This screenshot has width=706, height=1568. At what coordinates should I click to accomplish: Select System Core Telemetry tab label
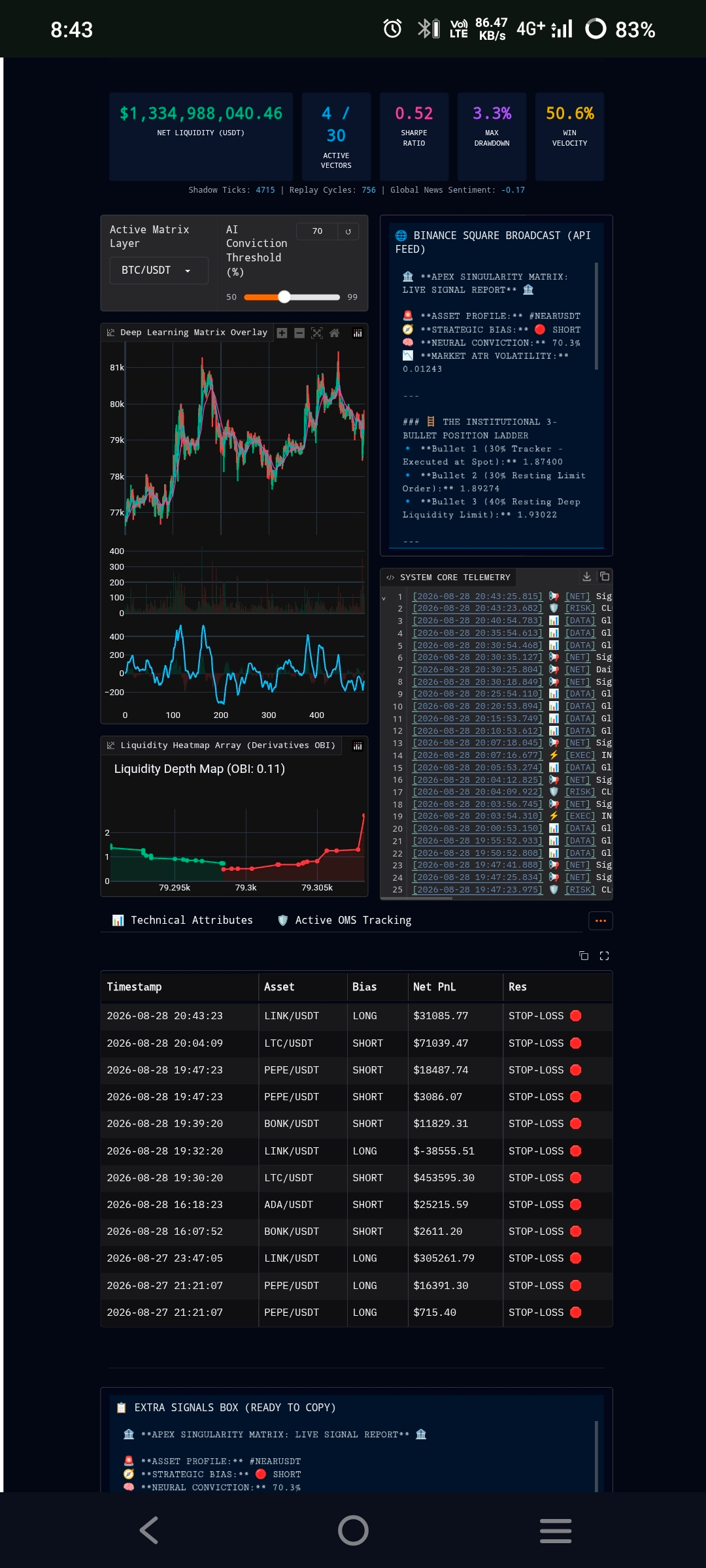[x=448, y=578]
